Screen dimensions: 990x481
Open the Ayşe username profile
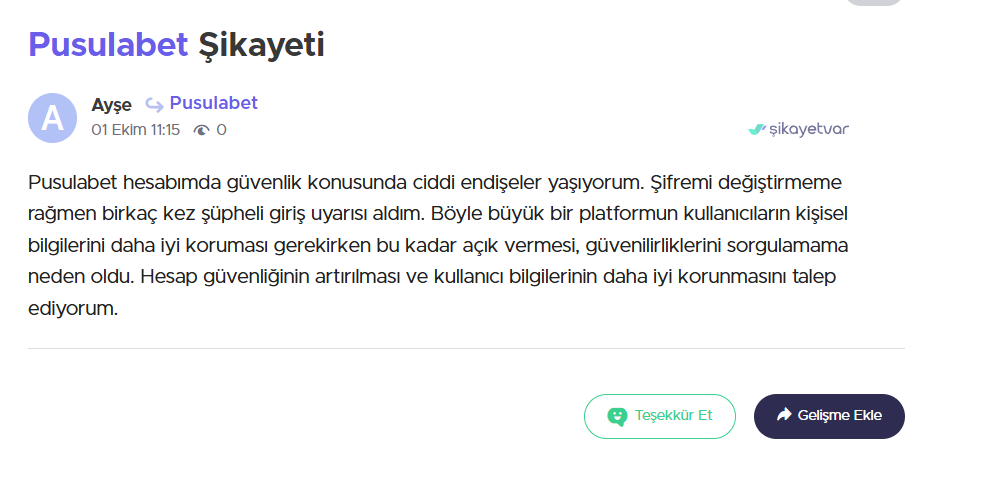[x=111, y=104]
